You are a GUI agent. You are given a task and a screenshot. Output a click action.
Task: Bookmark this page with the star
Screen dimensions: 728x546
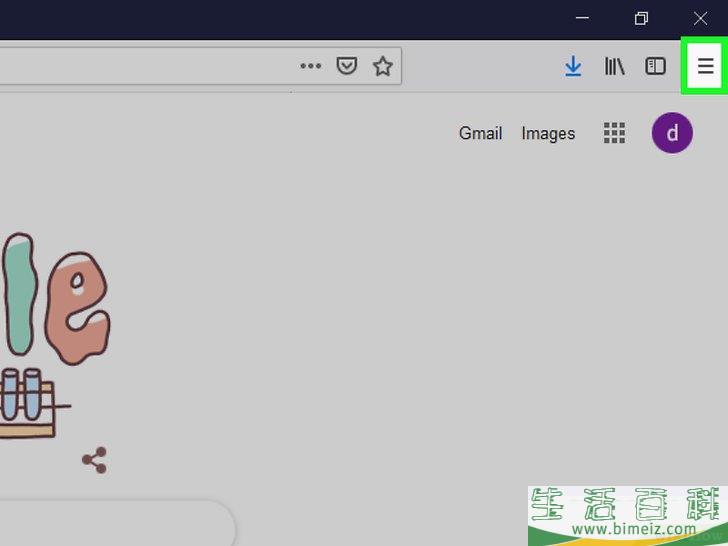pos(383,66)
